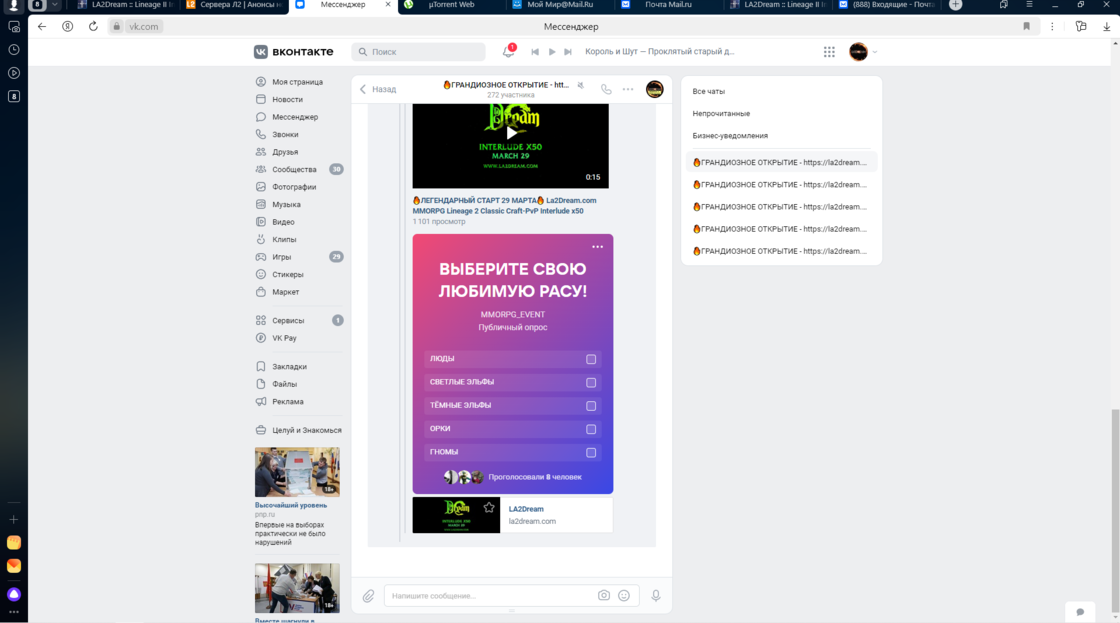Open the VK services grid icon
This screenshot has width=1120, height=623.
pos(829,52)
